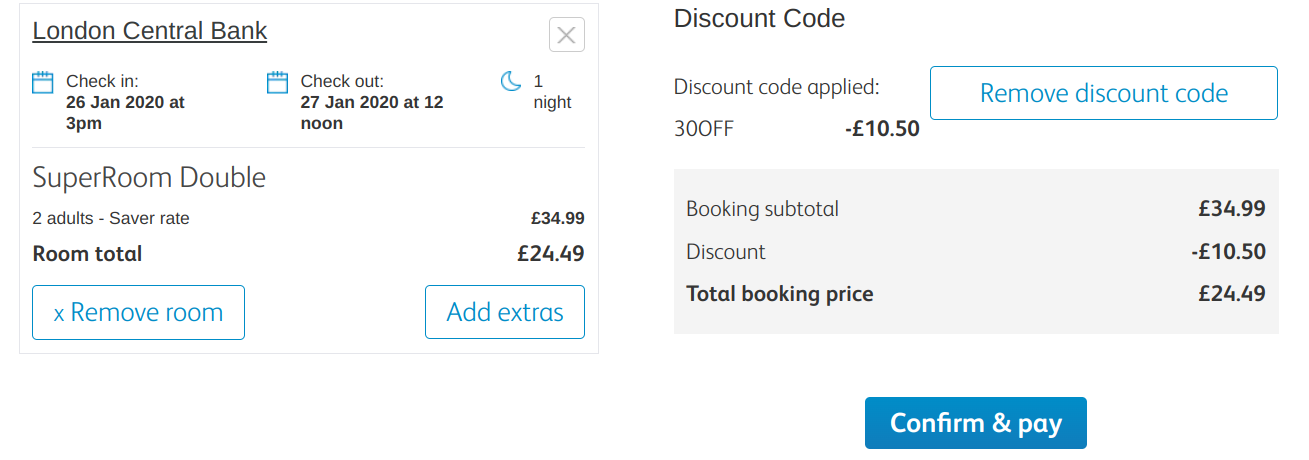Click the moon night-count icon

tap(511, 82)
